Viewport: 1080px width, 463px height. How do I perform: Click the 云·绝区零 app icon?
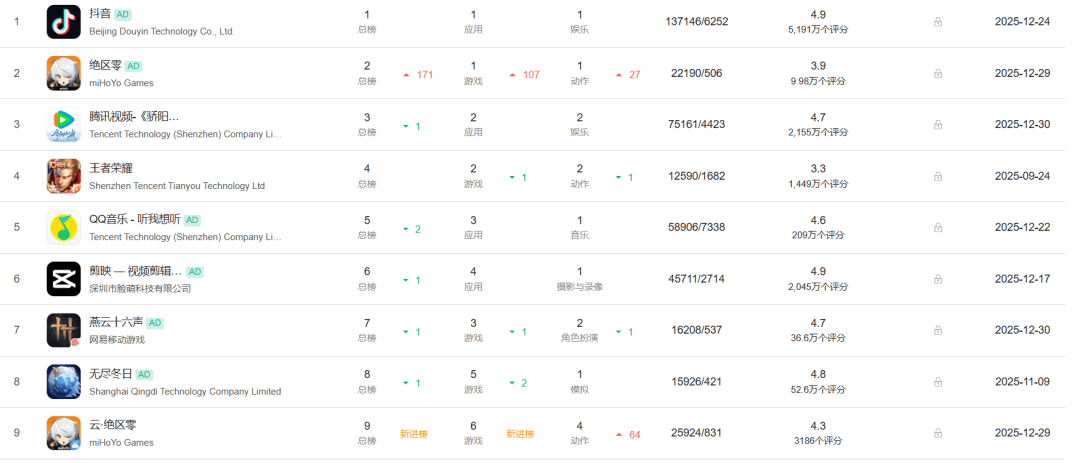tap(63, 433)
